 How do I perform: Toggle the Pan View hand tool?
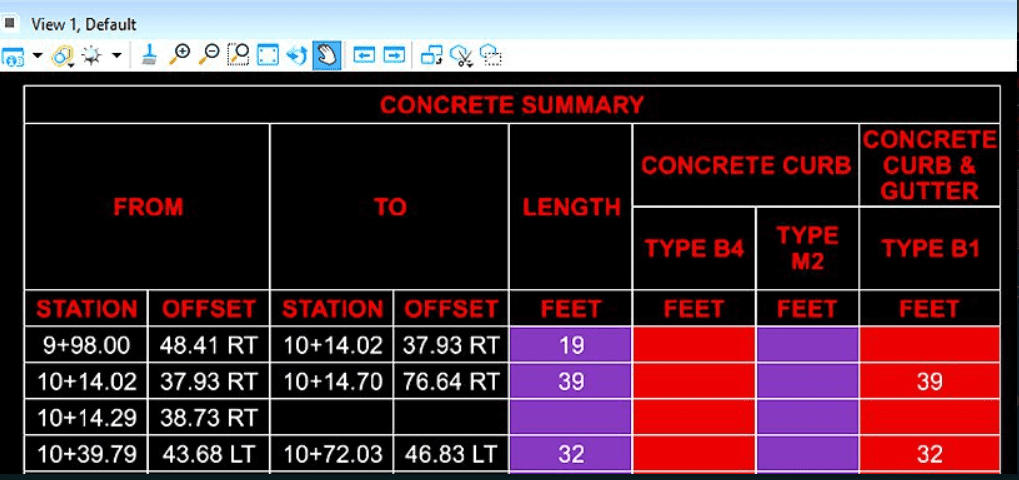coord(327,56)
